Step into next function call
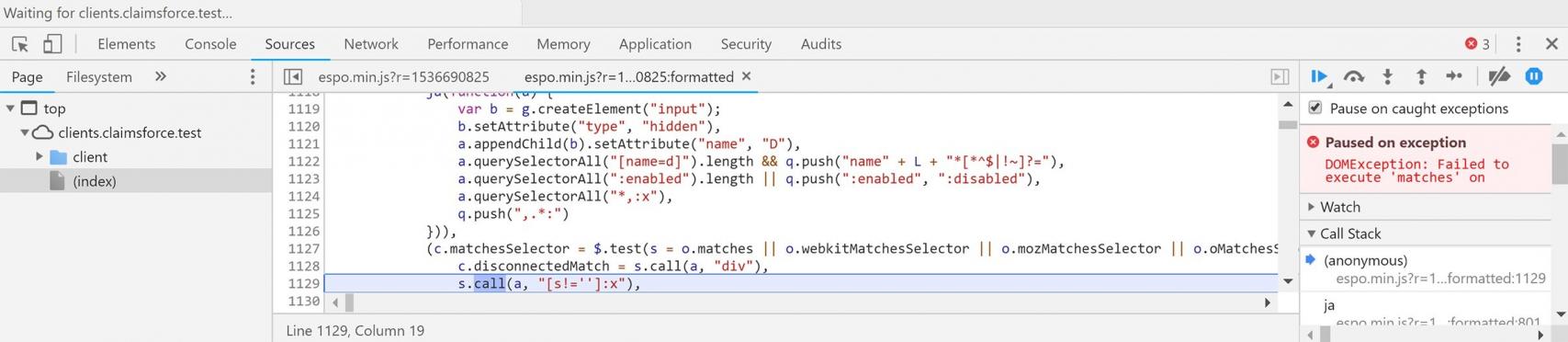Viewport: 1568px width, 342px height. click(x=1387, y=76)
